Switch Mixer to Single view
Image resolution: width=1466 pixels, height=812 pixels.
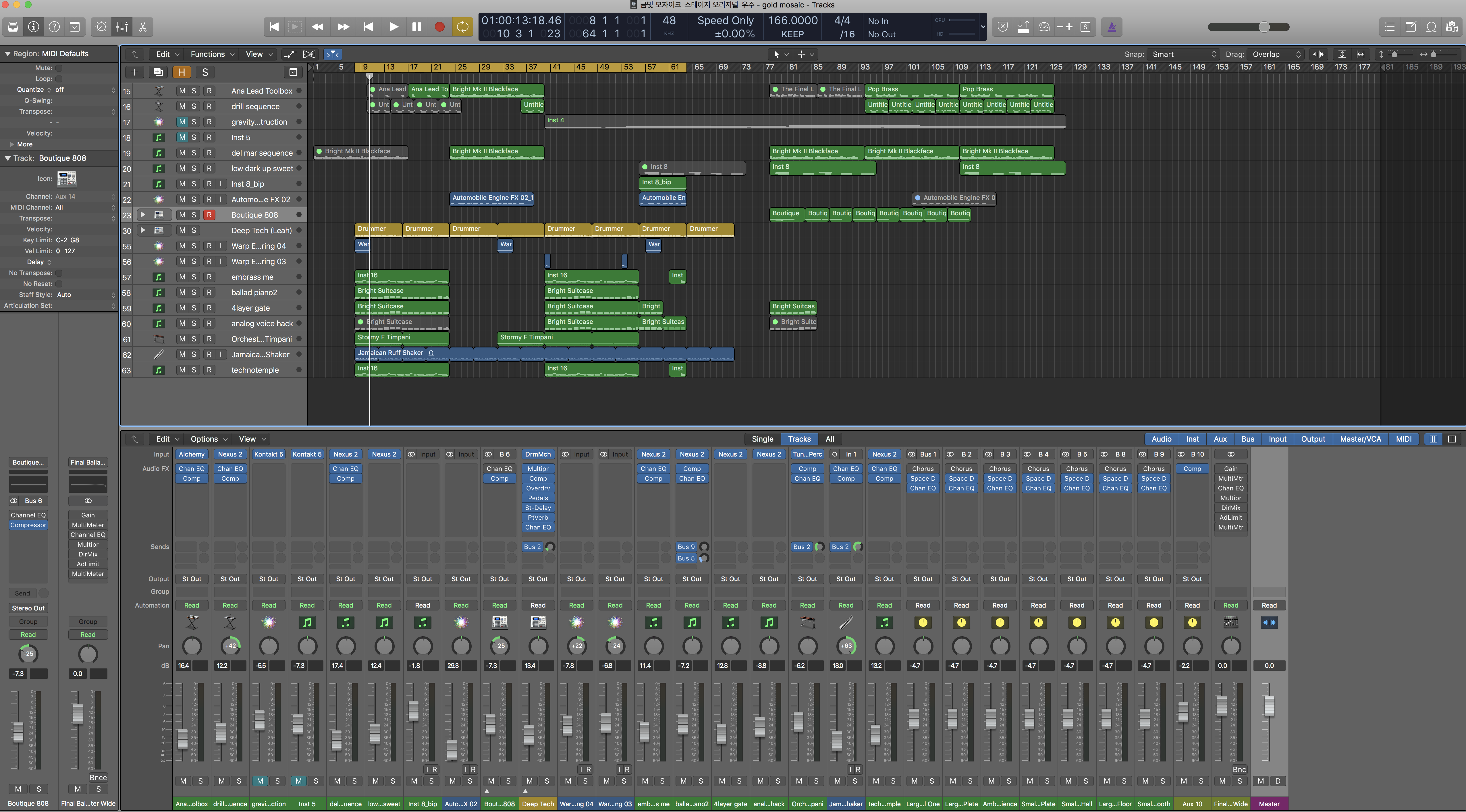[762, 439]
